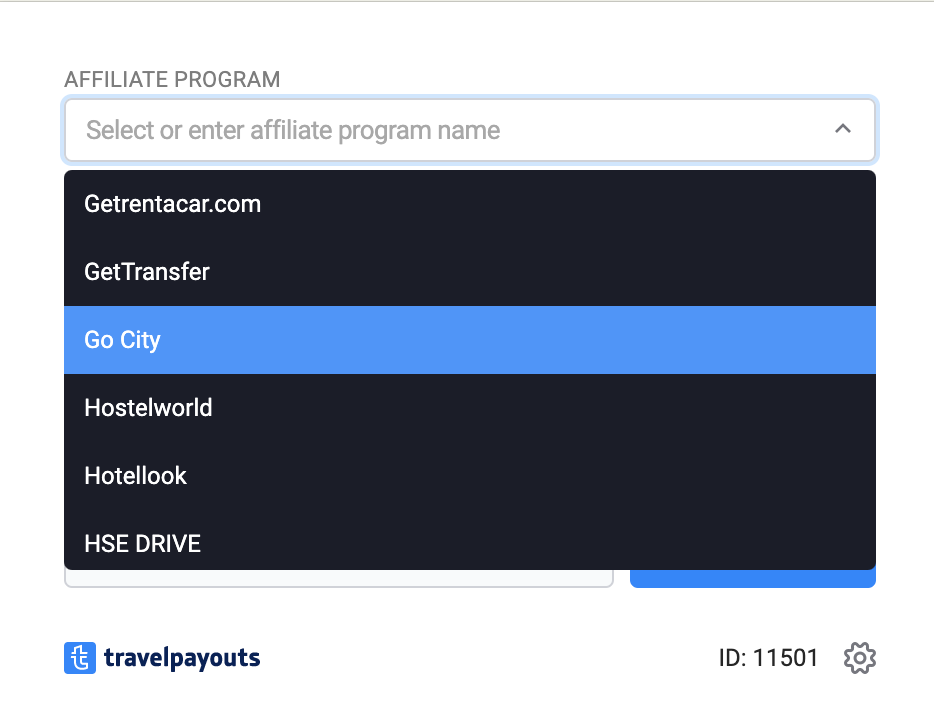
Task: Collapse the affiliate program dropdown chevron
Action: coord(843,129)
